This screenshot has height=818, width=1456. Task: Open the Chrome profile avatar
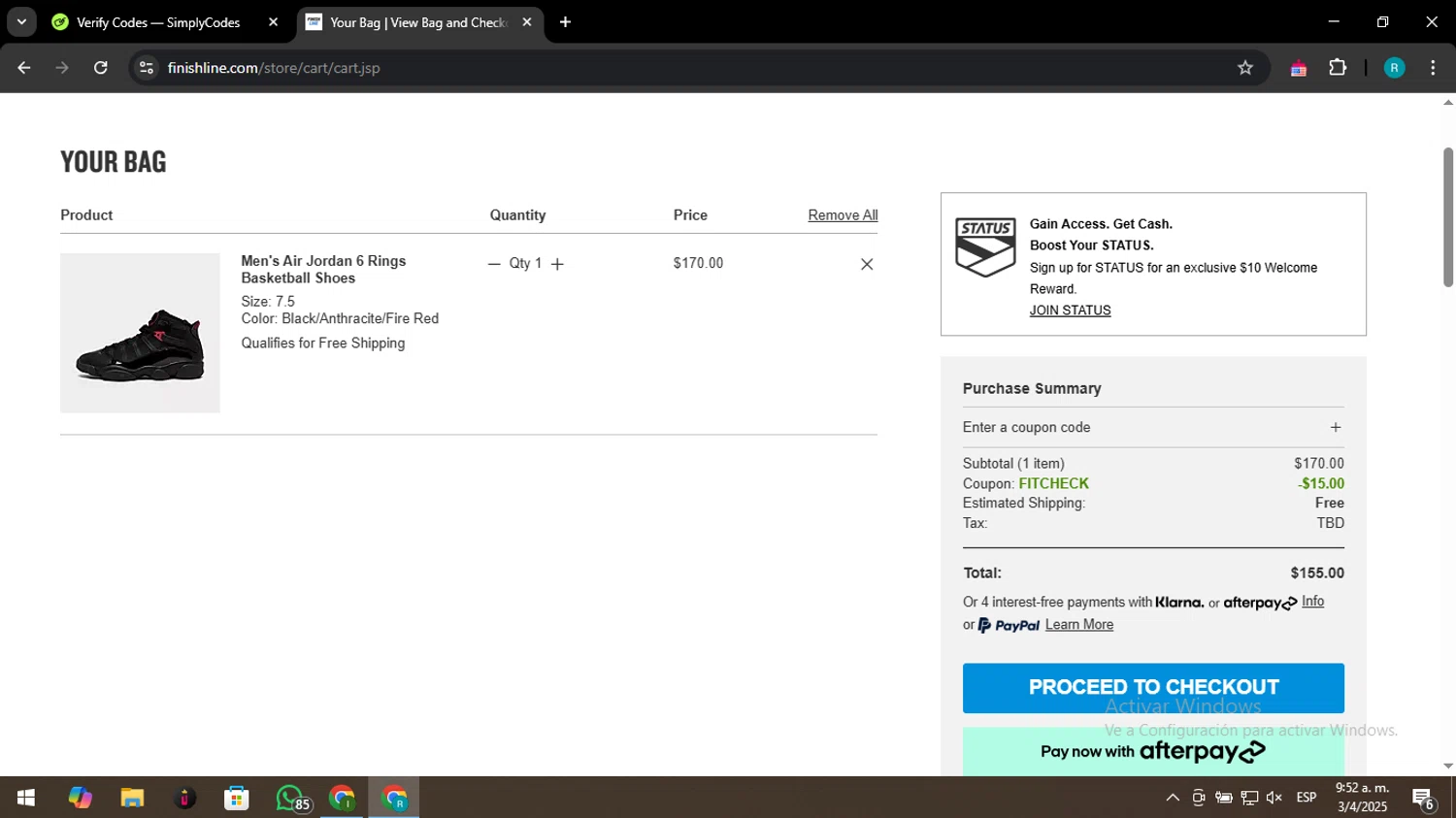[x=1394, y=68]
